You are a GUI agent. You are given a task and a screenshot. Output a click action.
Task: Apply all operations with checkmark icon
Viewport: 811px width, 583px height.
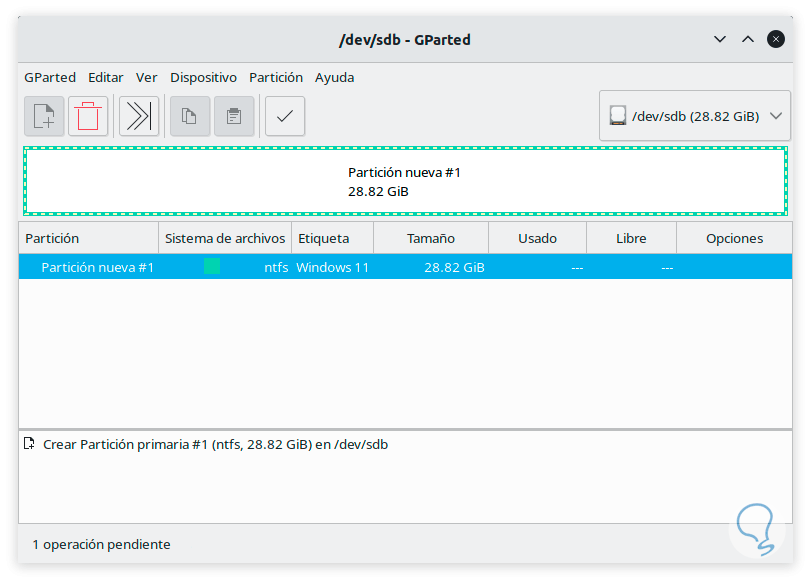[285, 116]
